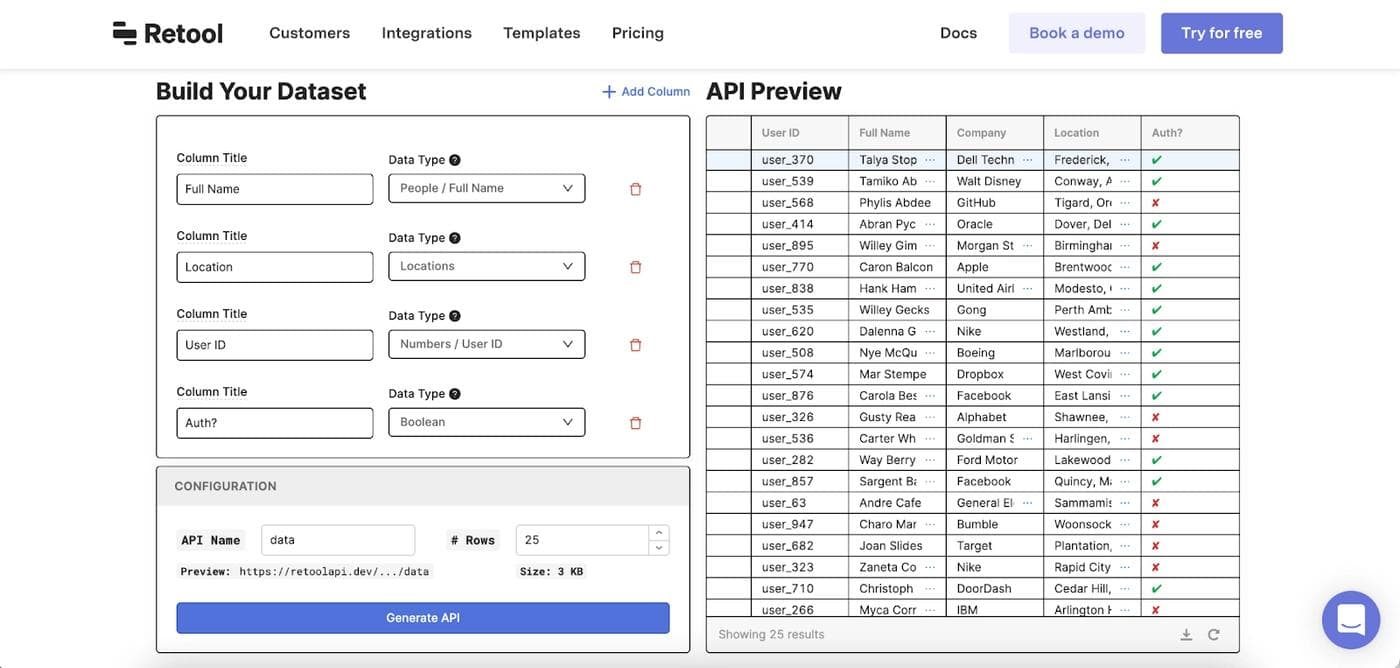
Task: Click the Retool logo
Action: (x=168, y=33)
